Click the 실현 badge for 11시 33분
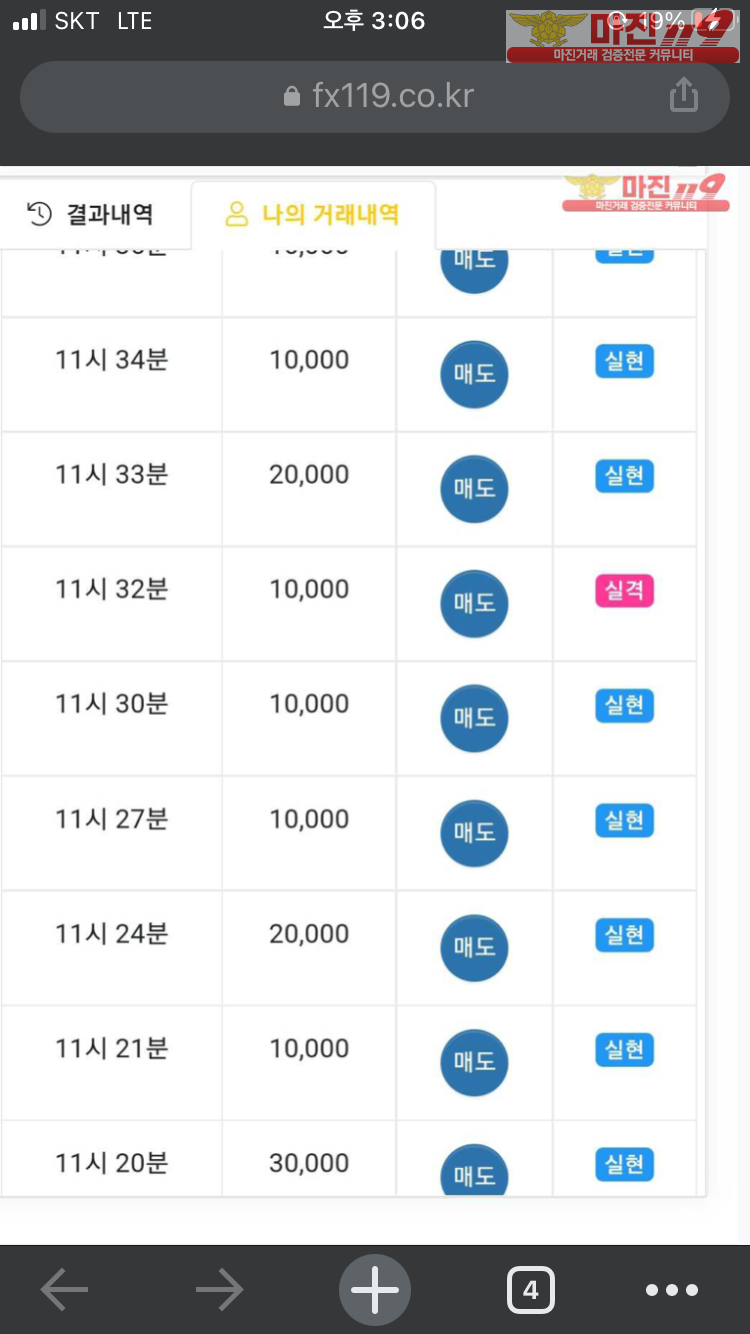The height and width of the screenshot is (1334, 750). click(624, 476)
